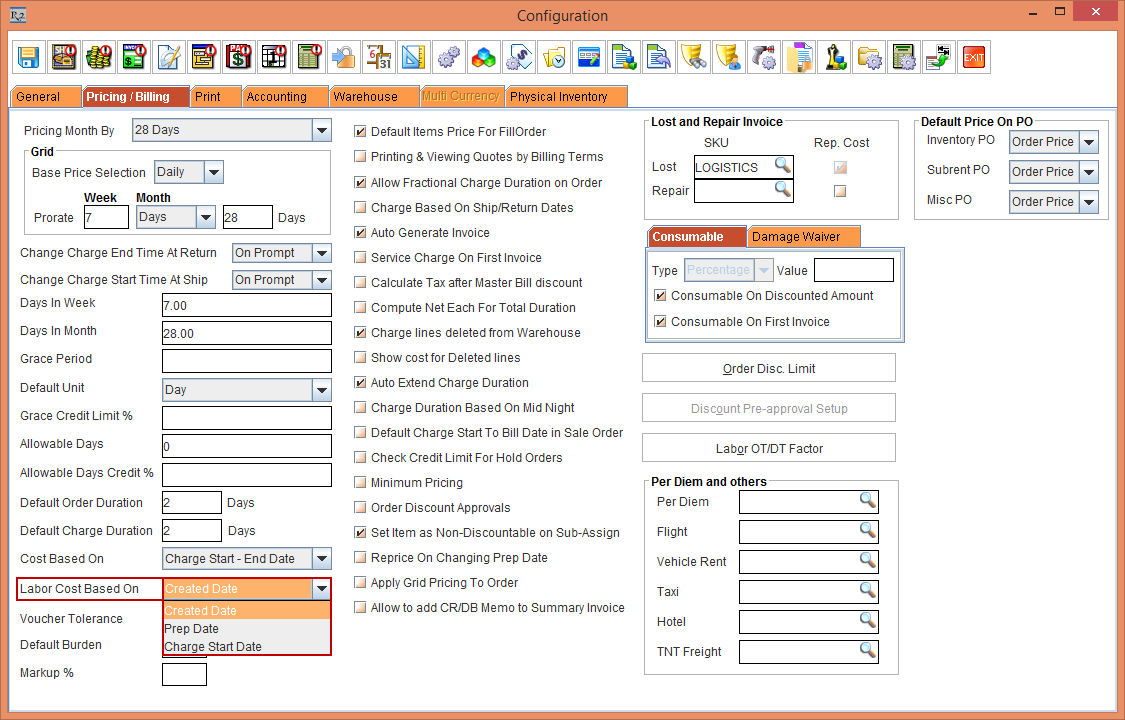Click the Order Disc. Limit button
The image size is (1125, 720).
[768, 368]
